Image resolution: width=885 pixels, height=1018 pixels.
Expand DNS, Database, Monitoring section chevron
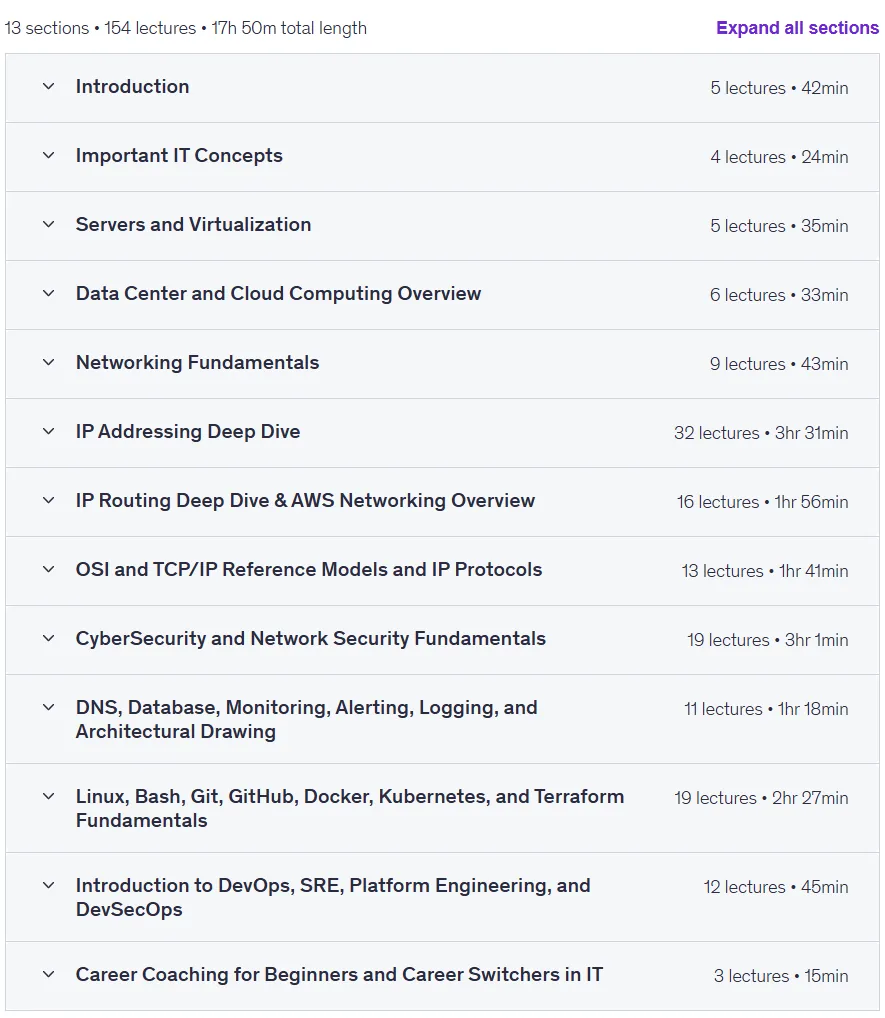point(48,707)
